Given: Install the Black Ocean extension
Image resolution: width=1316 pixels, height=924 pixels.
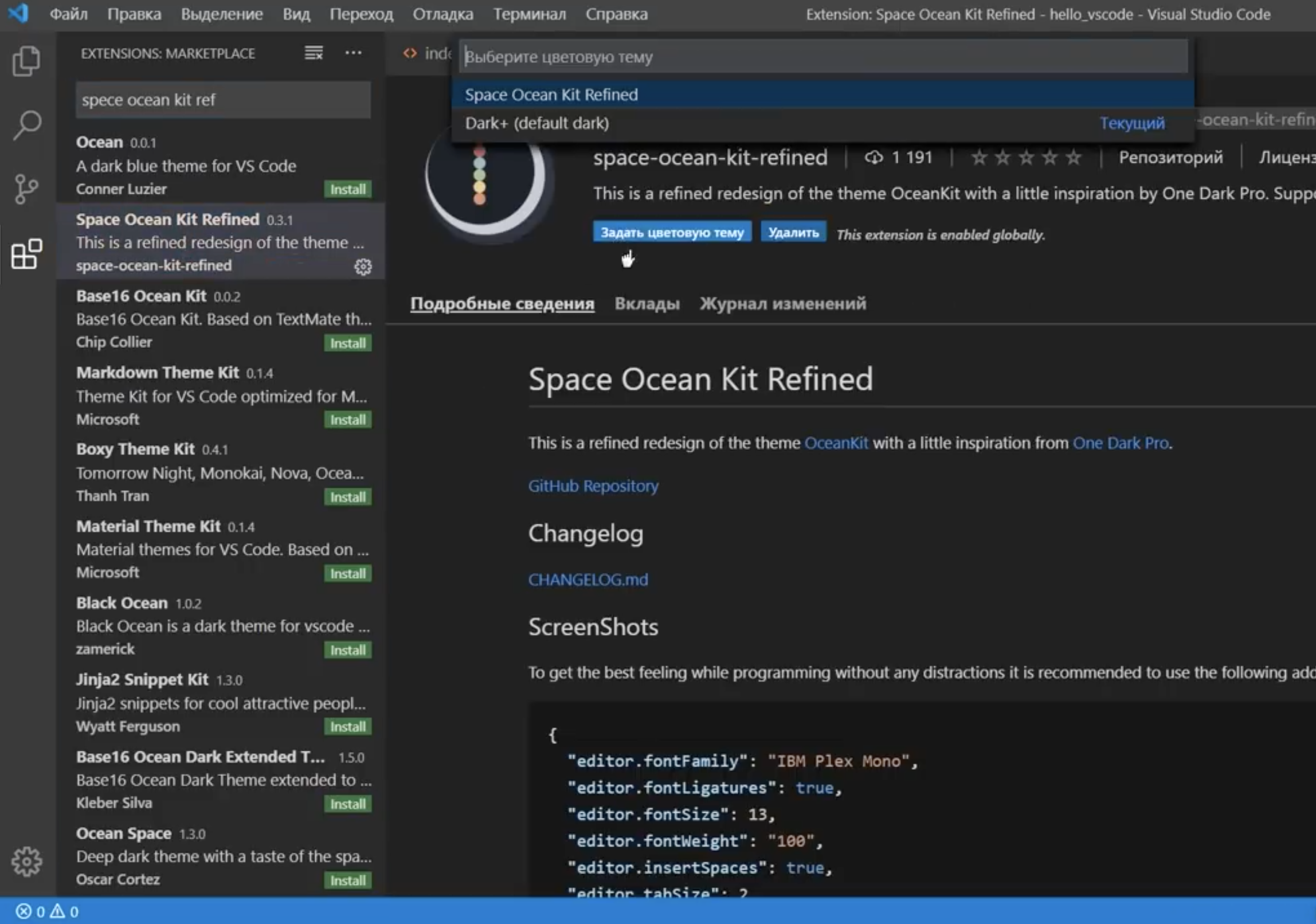Looking at the screenshot, I should (347, 650).
